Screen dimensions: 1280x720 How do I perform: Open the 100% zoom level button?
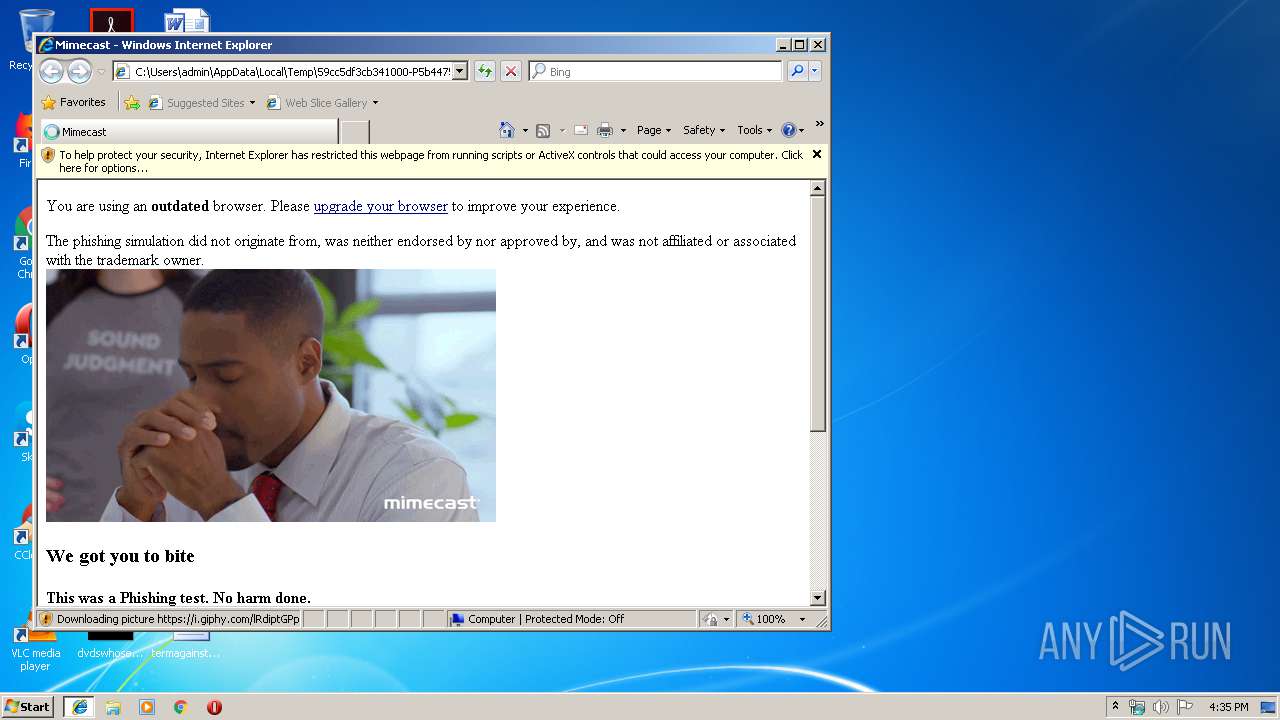click(765, 619)
